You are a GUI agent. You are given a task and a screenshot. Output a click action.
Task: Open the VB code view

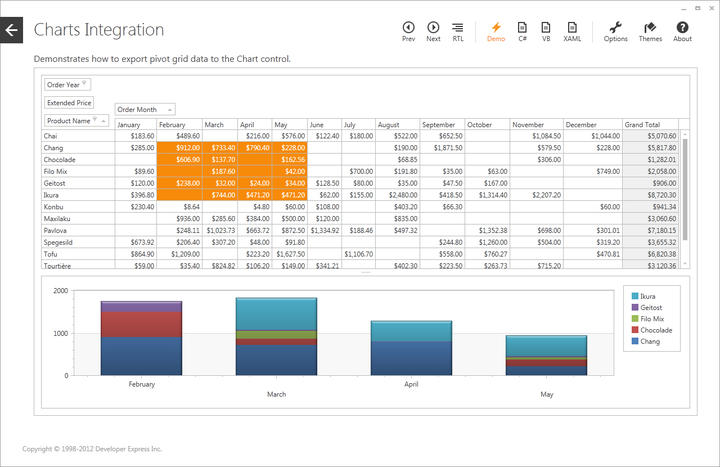click(546, 31)
